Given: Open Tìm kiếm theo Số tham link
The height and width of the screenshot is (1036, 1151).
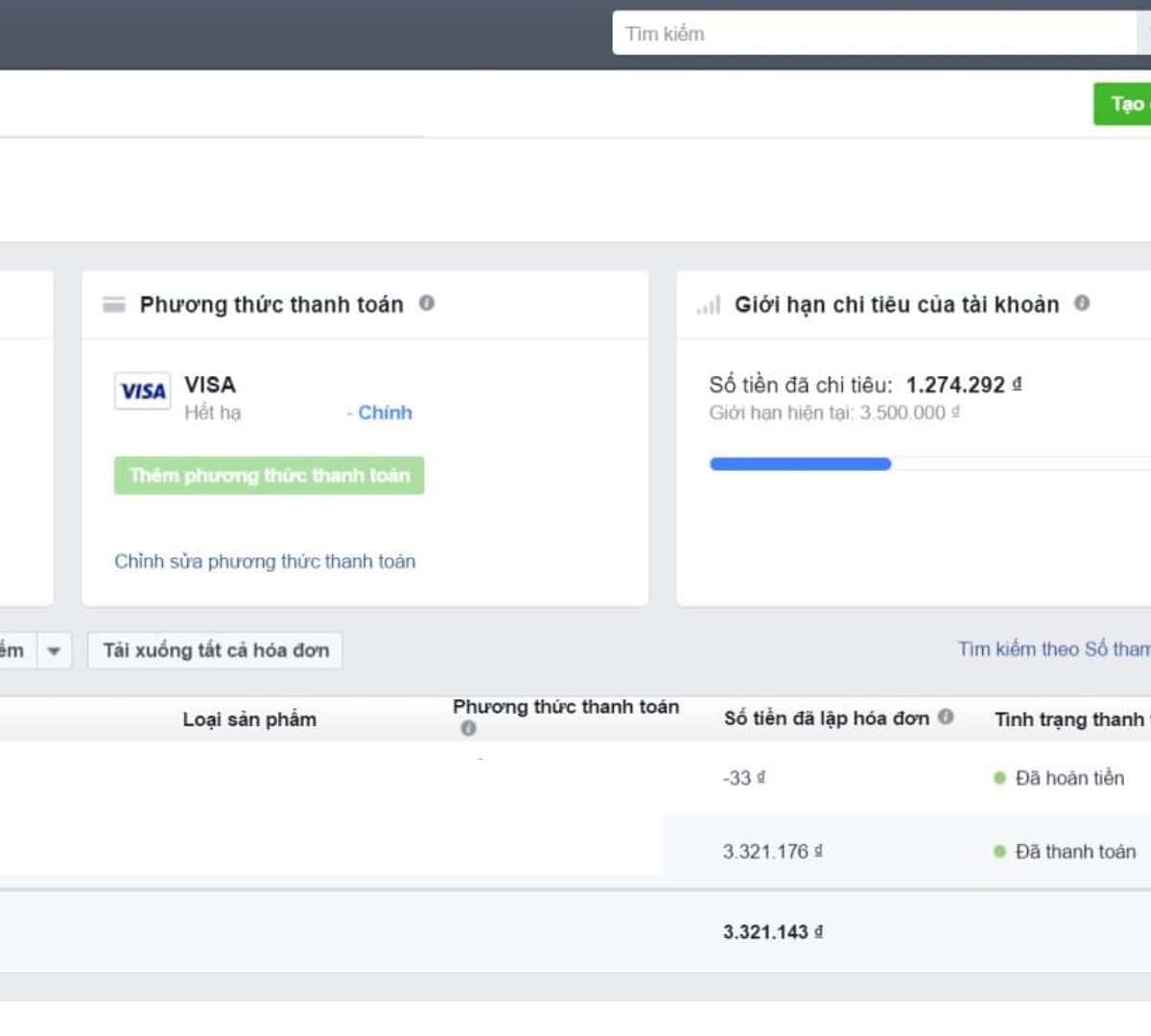Looking at the screenshot, I should 1053,649.
